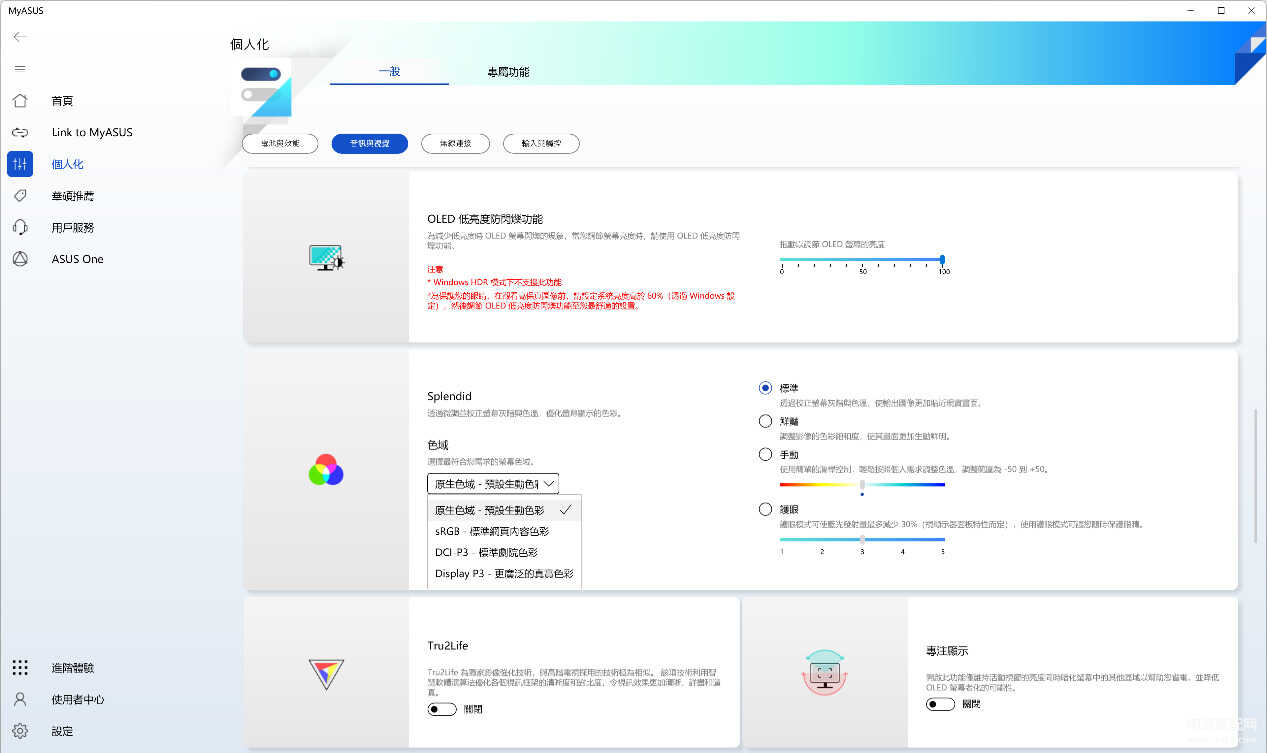Switch to the 專屬功能 tab
1267x753 pixels.
coord(508,72)
